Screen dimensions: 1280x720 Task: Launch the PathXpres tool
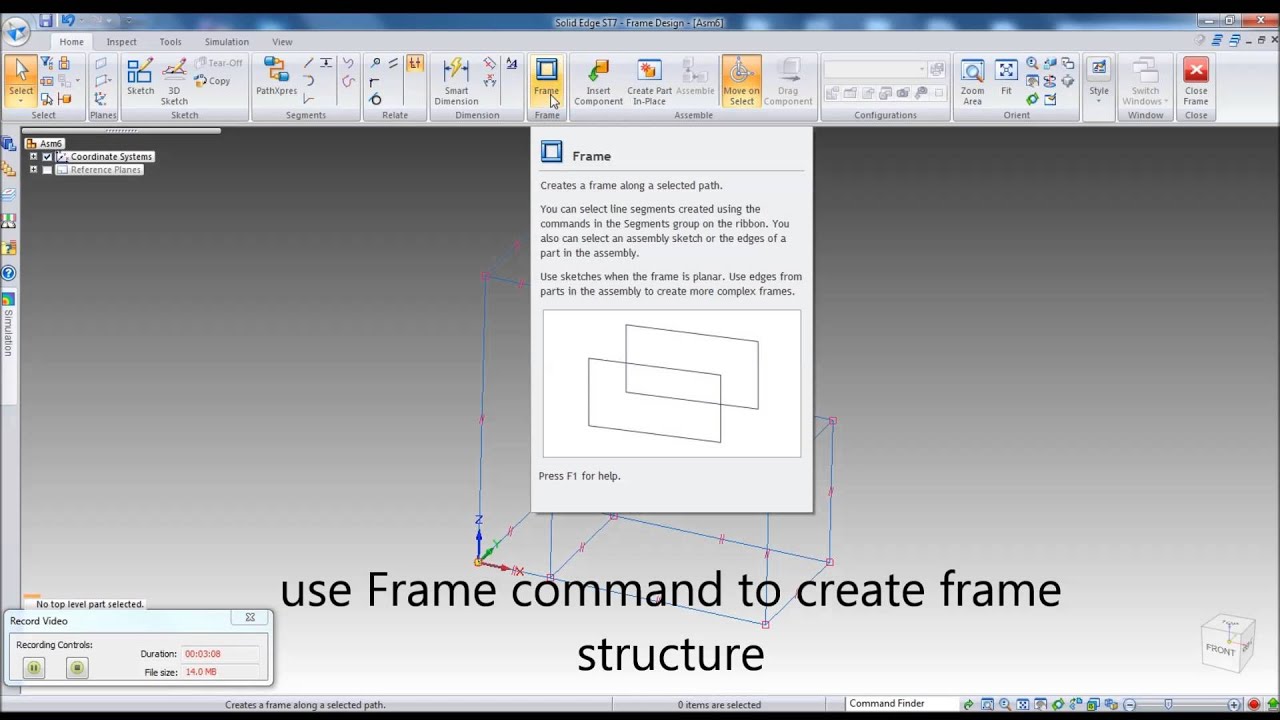pyautogui.click(x=276, y=78)
